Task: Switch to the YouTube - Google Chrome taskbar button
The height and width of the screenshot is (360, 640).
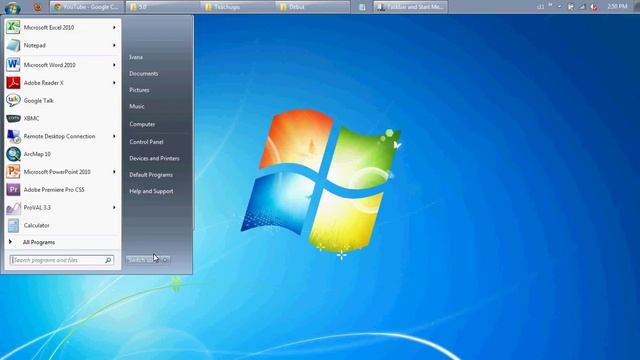Action: [x=87, y=7]
